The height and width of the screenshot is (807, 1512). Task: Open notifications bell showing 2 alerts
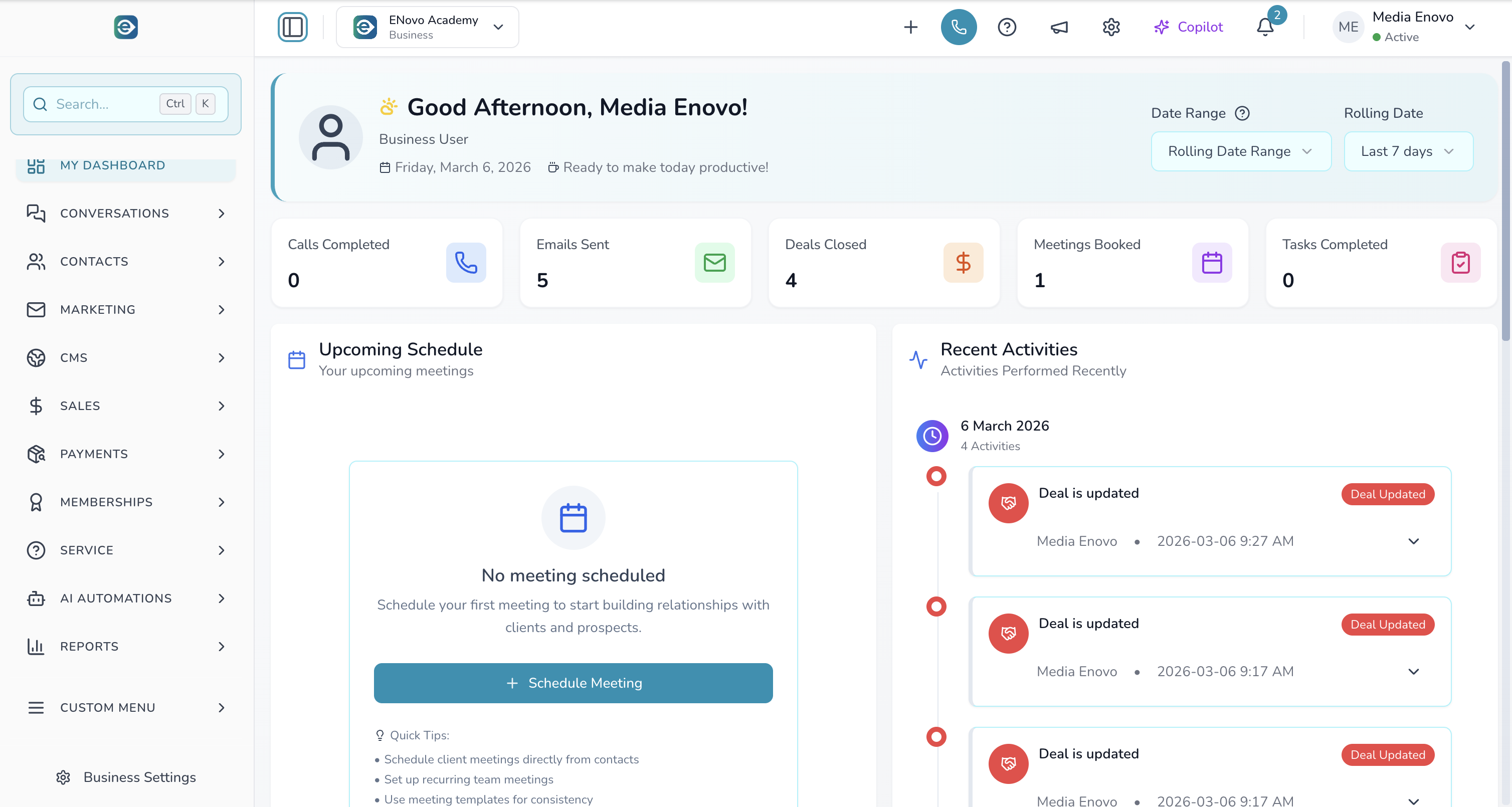(1264, 27)
